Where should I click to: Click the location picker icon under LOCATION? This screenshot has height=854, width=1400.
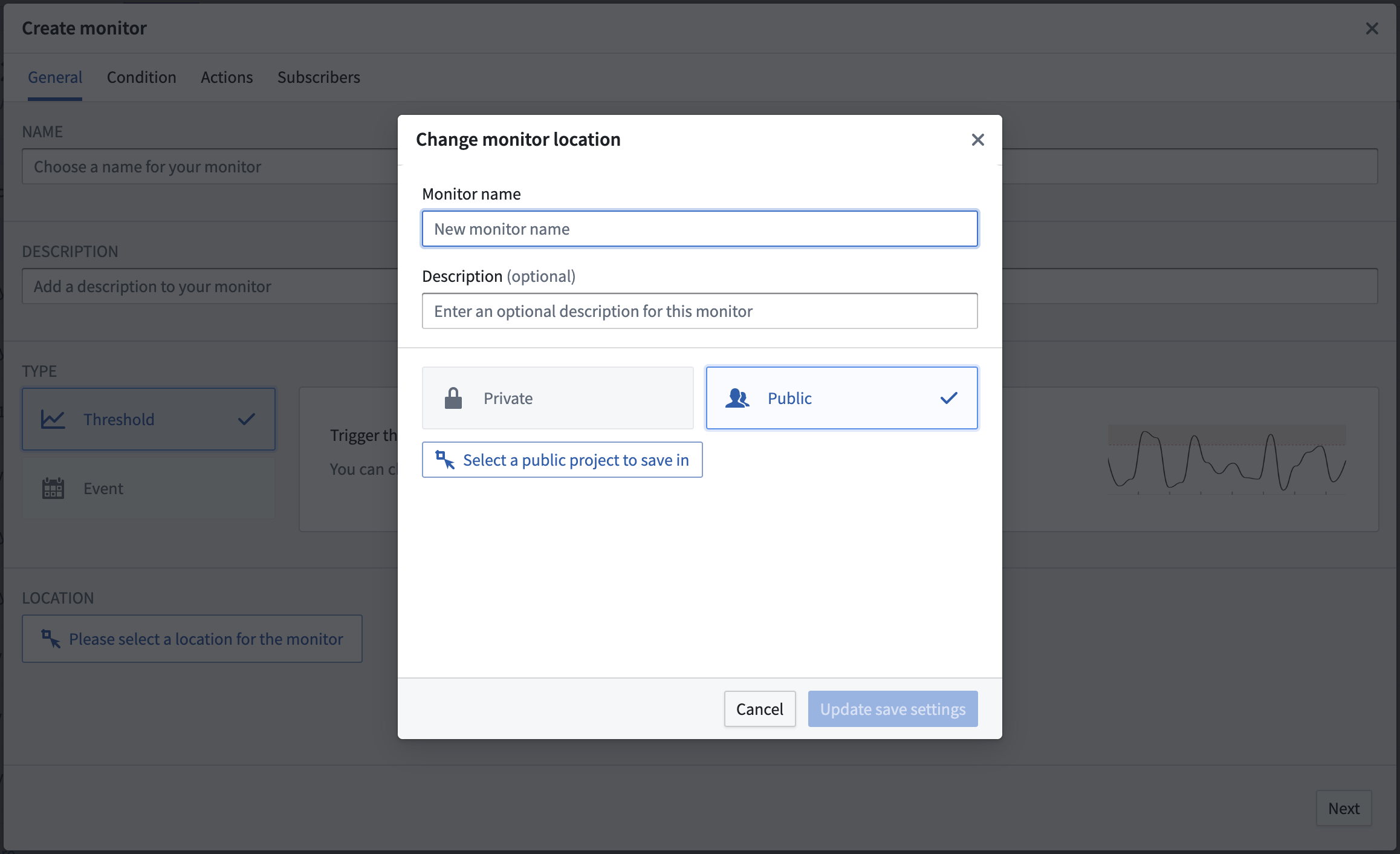pyautogui.click(x=51, y=639)
